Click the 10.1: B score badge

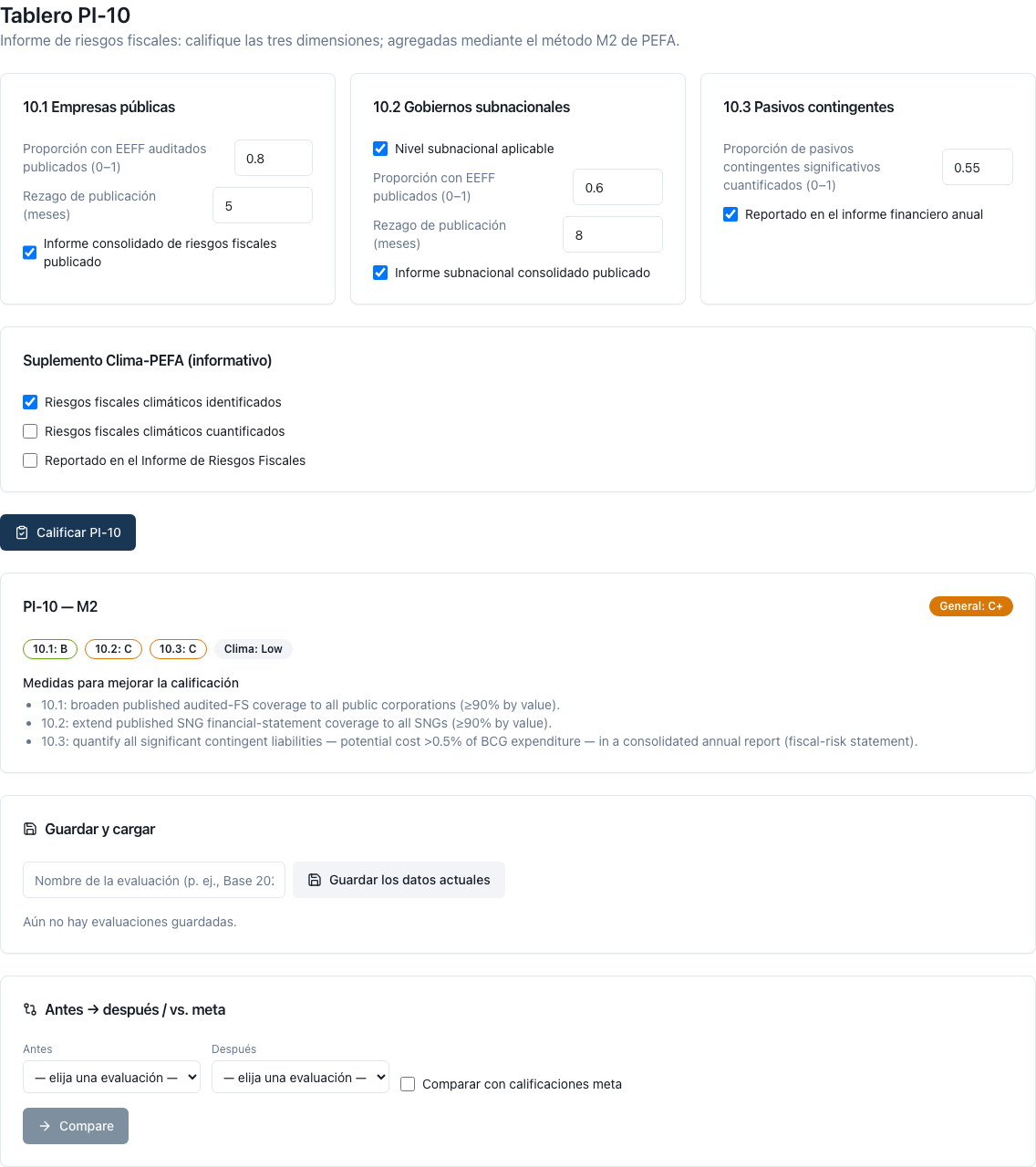(50, 649)
